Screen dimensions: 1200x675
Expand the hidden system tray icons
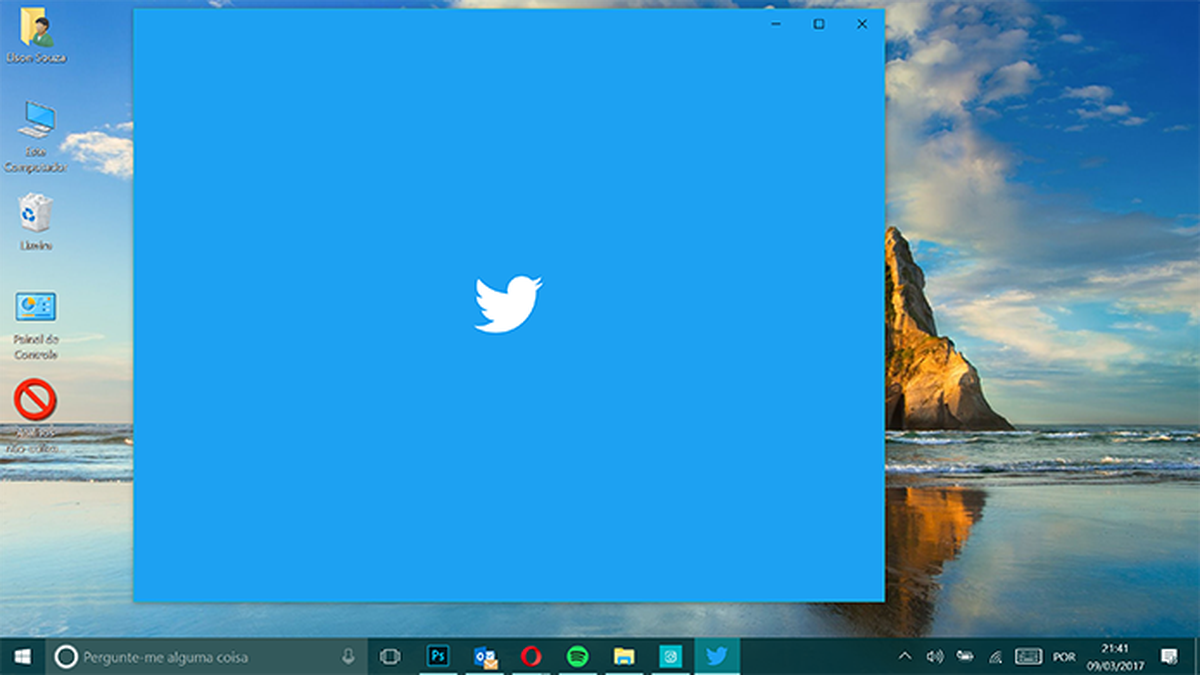[905, 657]
